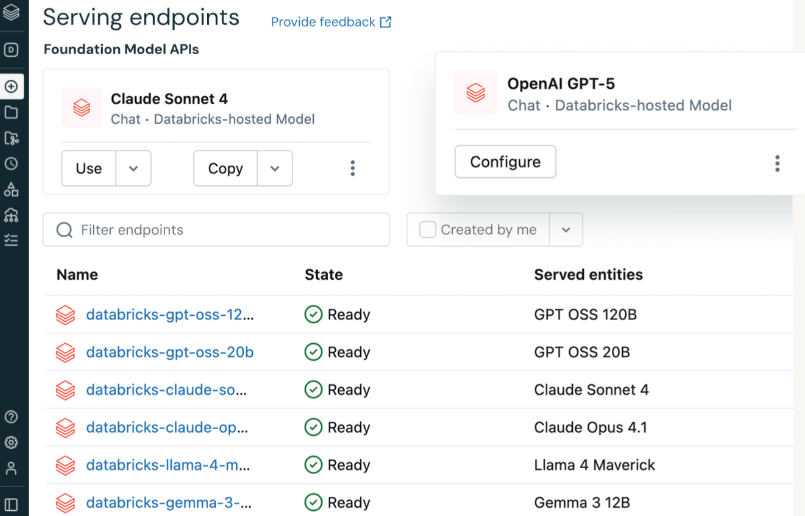The height and width of the screenshot is (516, 805).
Task: Click the databricks-claude-op row stack icon
Action: [x=65, y=428]
